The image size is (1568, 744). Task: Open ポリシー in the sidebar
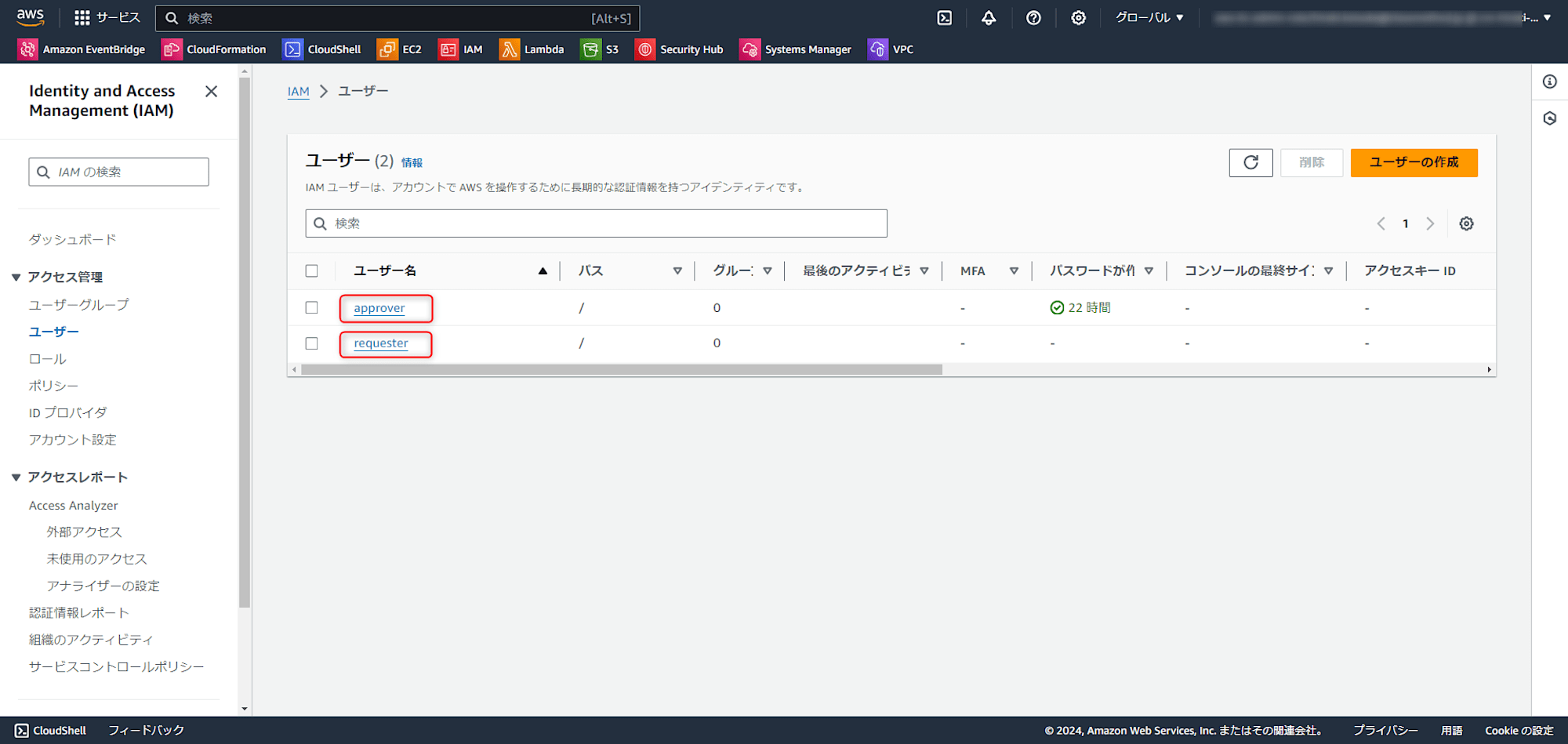pos(53,386)
